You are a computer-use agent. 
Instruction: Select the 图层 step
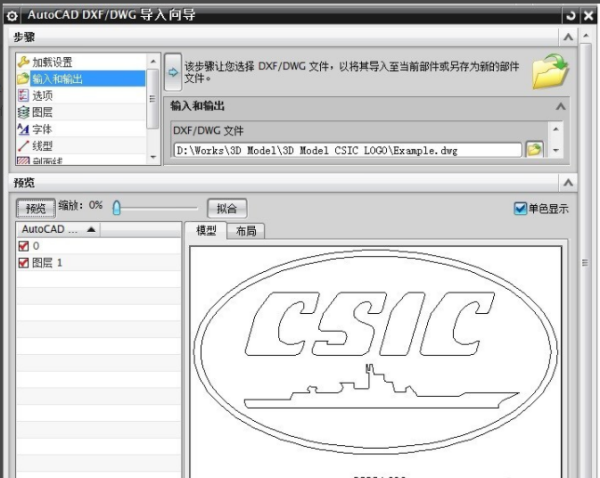[x=81, y=113]
